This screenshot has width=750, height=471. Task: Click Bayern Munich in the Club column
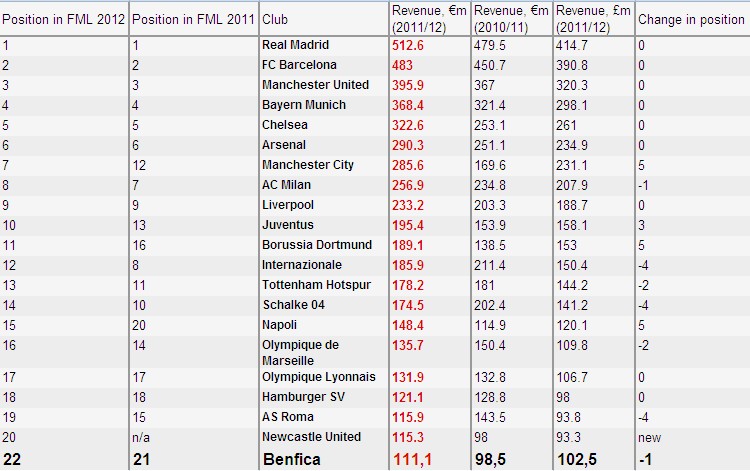coord(304,105)
